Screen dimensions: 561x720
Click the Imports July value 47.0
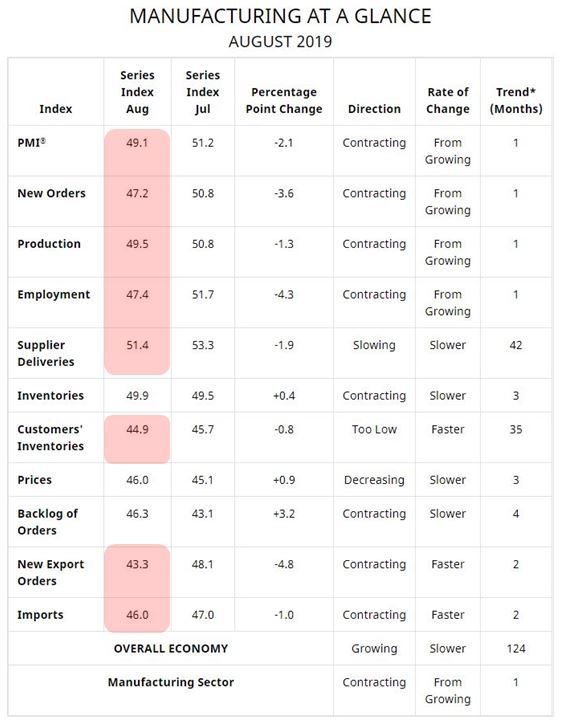[203, 615]
